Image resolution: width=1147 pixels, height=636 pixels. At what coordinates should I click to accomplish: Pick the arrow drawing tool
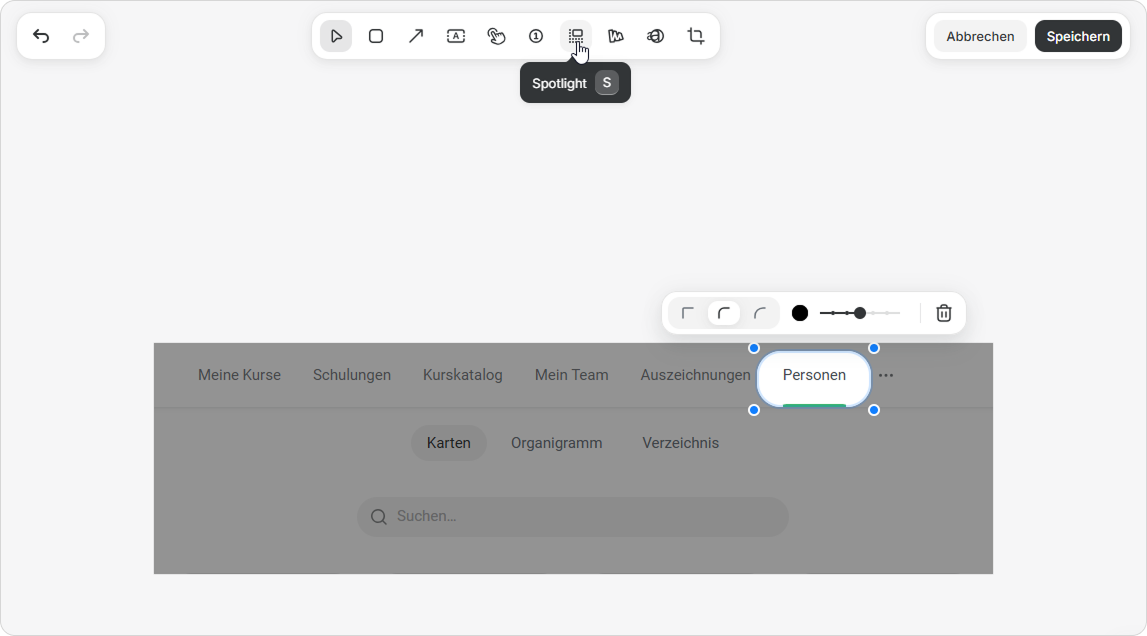click(416, 36)
